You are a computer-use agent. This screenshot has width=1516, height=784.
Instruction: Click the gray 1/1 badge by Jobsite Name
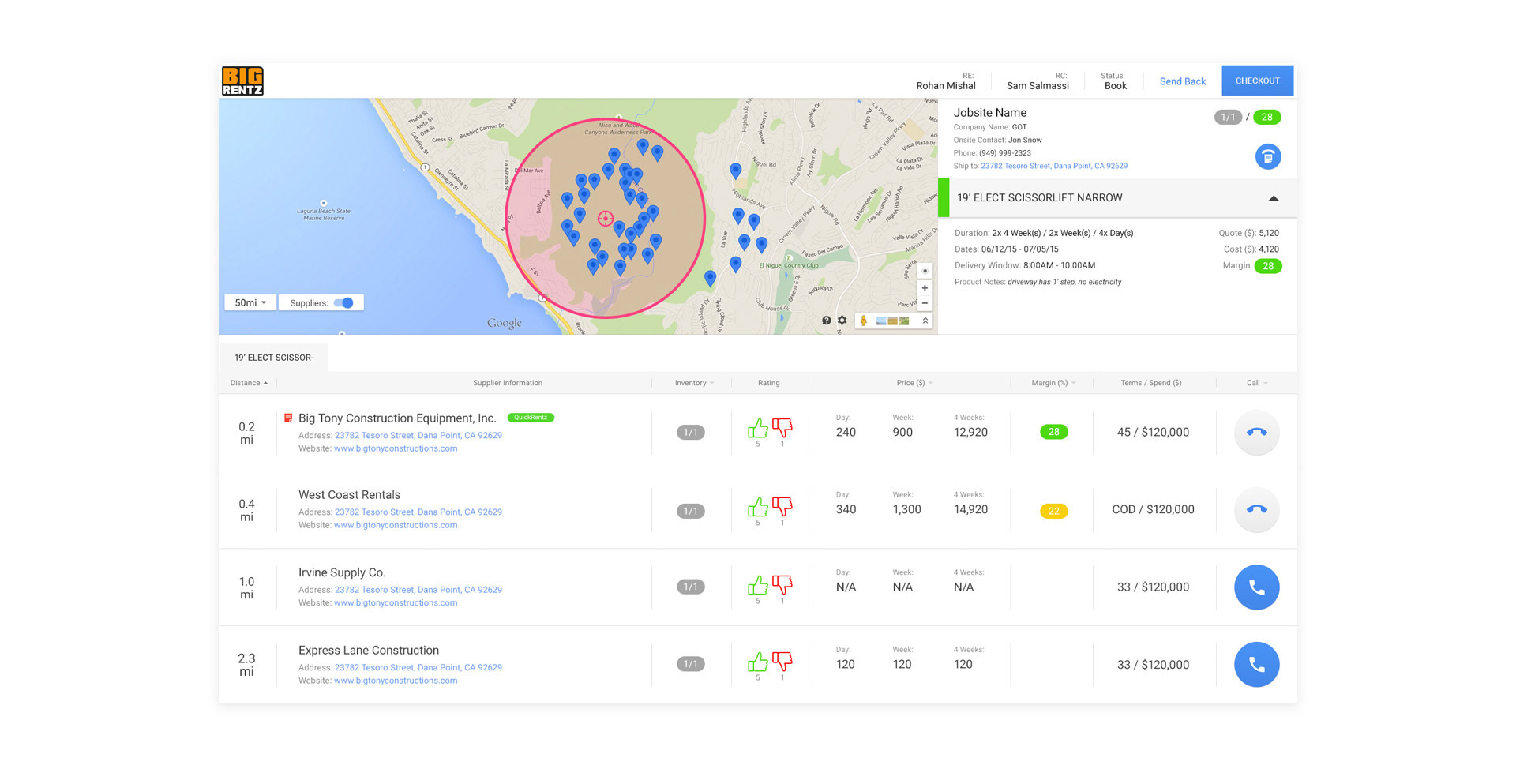click(1228, 117)
